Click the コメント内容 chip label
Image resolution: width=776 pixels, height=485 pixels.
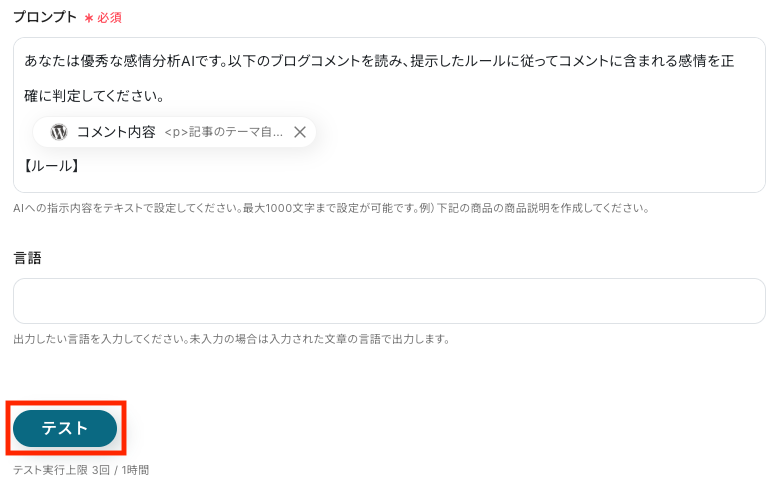(116, 132)
